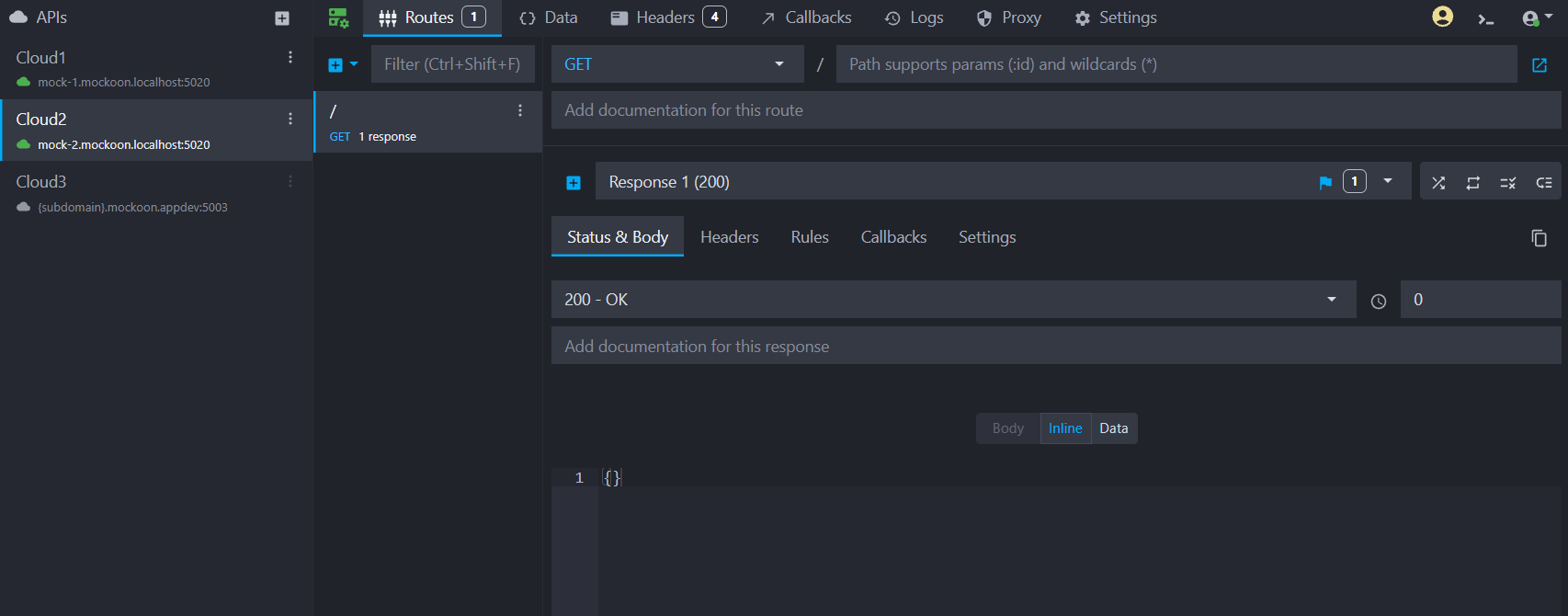
Task: Click the clock latency icon
Action: point(1379,301)
